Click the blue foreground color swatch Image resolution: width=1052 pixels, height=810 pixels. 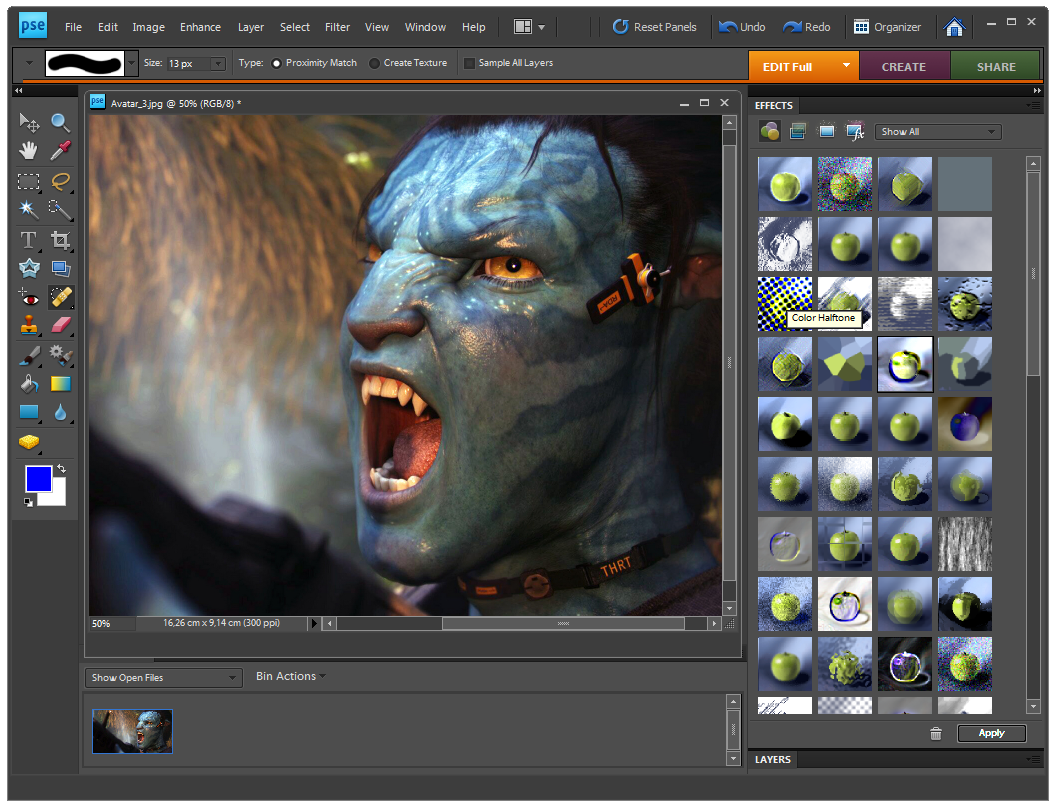tap(37, 478)
